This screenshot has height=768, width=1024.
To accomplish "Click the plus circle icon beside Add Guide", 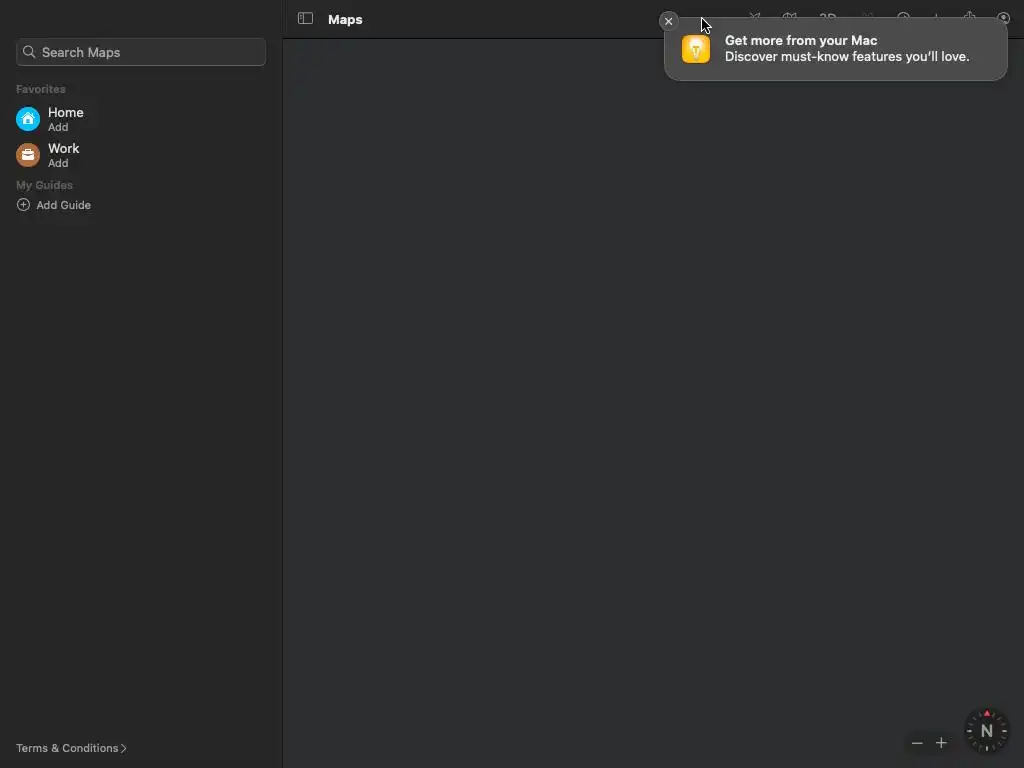I will point(24,204).
